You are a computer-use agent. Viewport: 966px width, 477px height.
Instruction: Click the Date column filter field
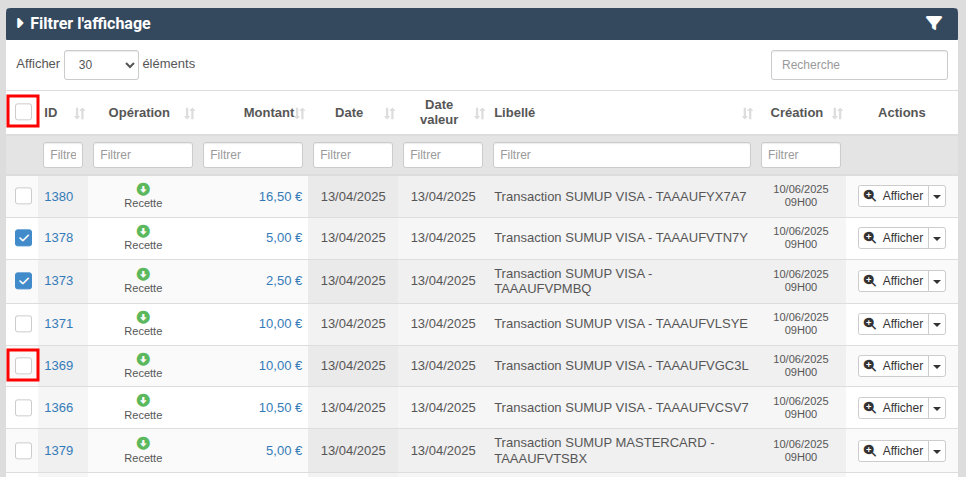tap(352, 155)
